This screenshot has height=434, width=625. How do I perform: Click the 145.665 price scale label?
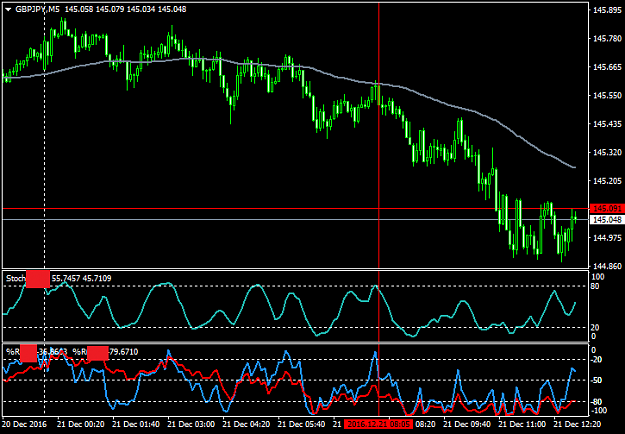(x=605, y=67)
